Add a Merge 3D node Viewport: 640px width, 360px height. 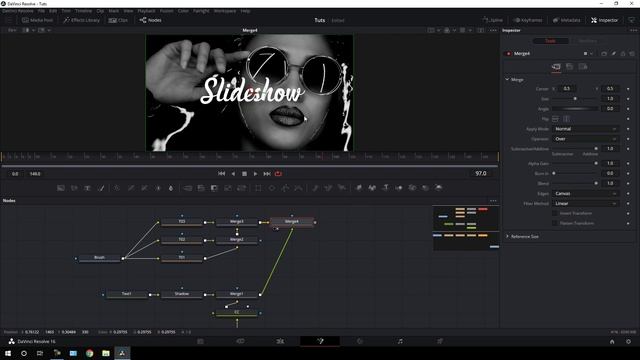click(399, 188)
